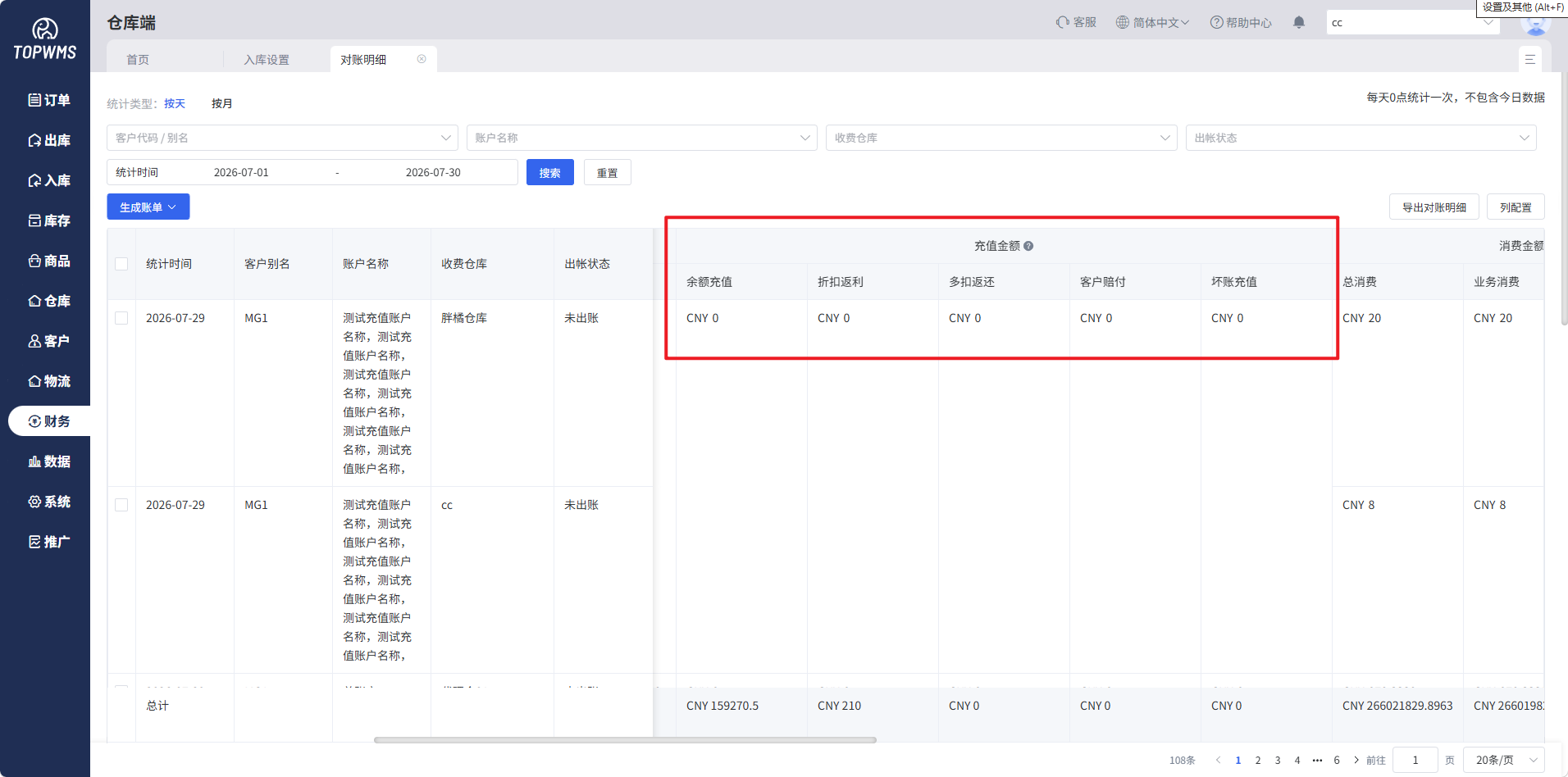Go to page 6
The height and width of the screenshot is (777, 1568).
(1337, 760)
